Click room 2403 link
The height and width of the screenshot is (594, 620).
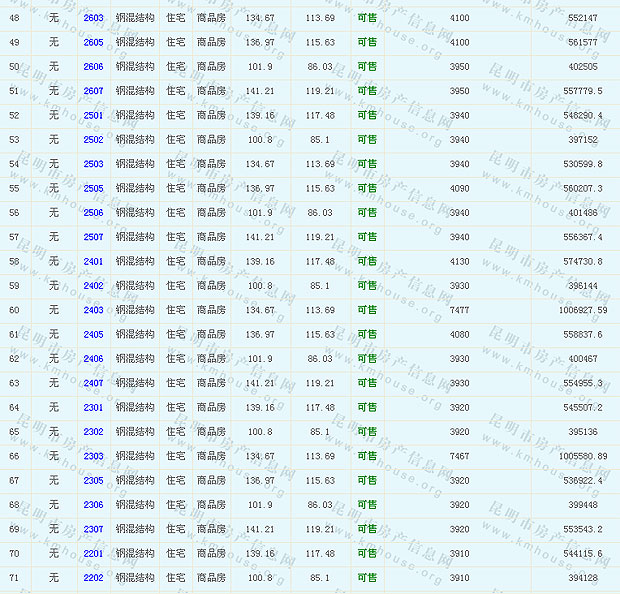tap(93, 310)
